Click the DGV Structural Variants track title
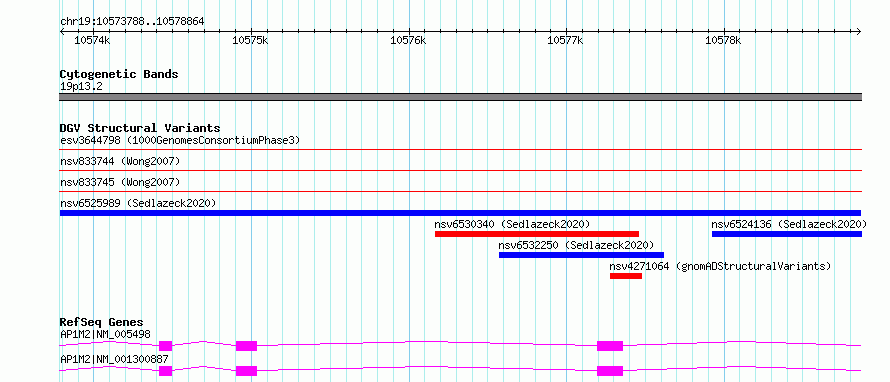890x382 pixels. click(140, 128)
